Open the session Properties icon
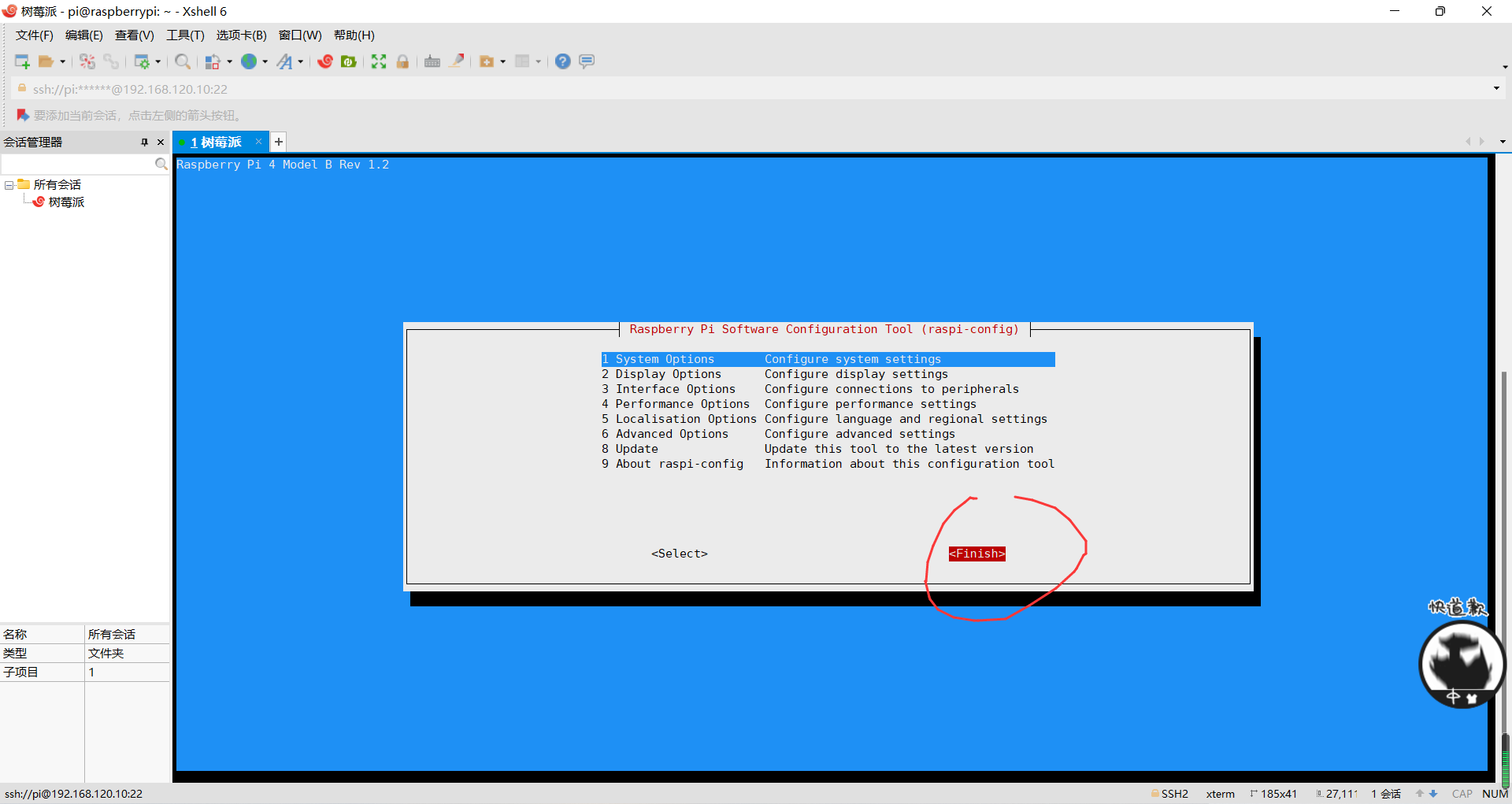This screenshot has height=804, width=1512. coord(142,61)
